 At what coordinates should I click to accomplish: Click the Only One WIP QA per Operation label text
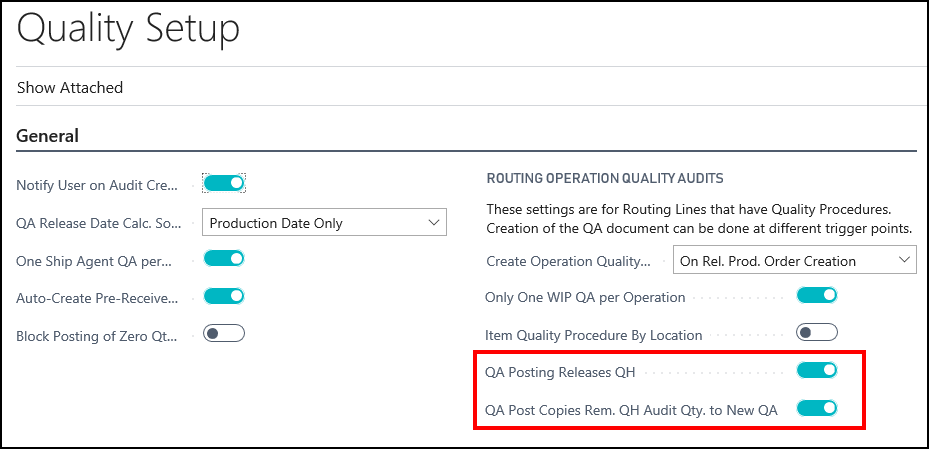coord(585,297)
